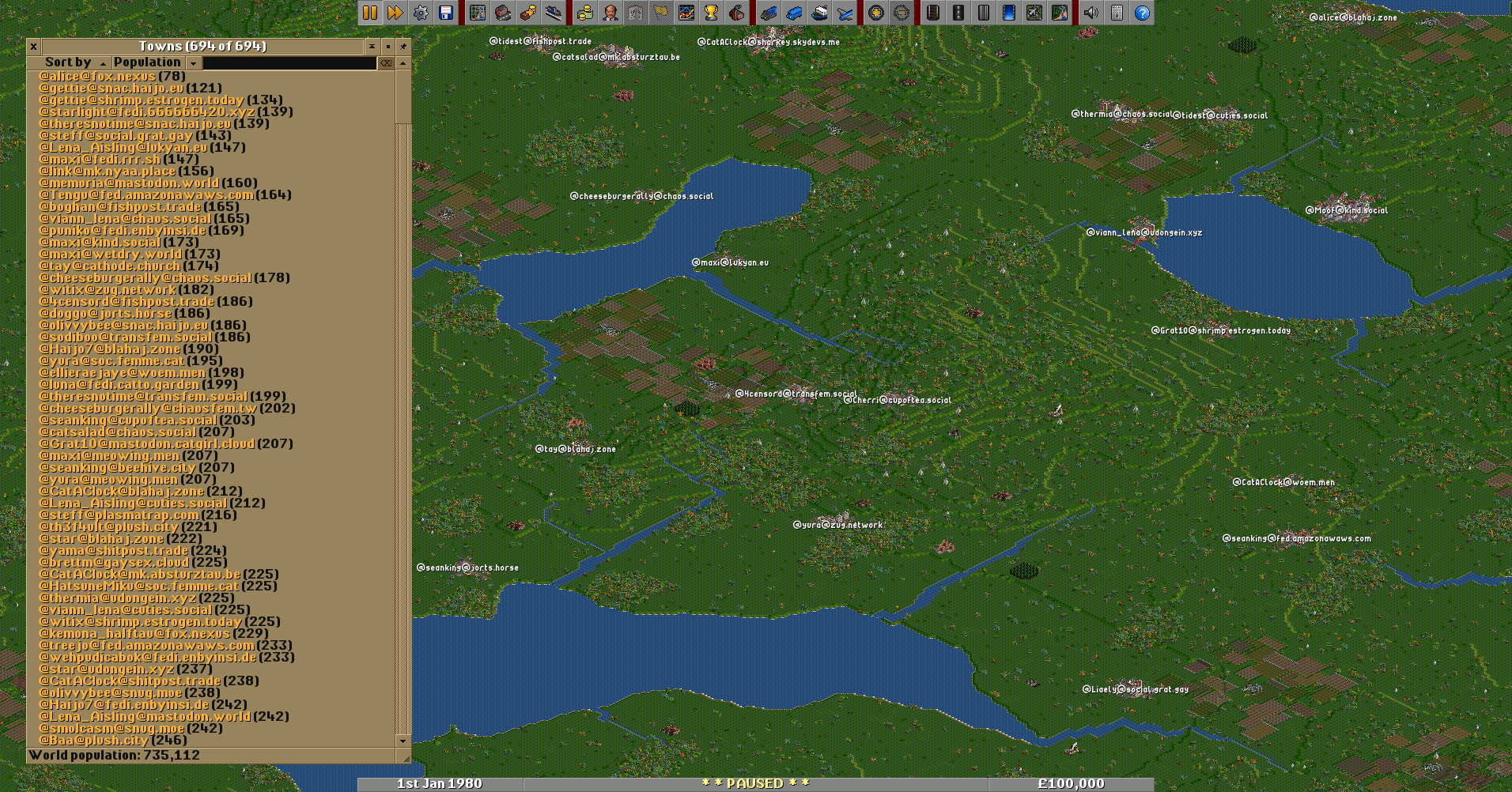Click the town name filter box
The height and width of the screenshot is (792, 1512).
pyautogui.click(x=289, y=62)
